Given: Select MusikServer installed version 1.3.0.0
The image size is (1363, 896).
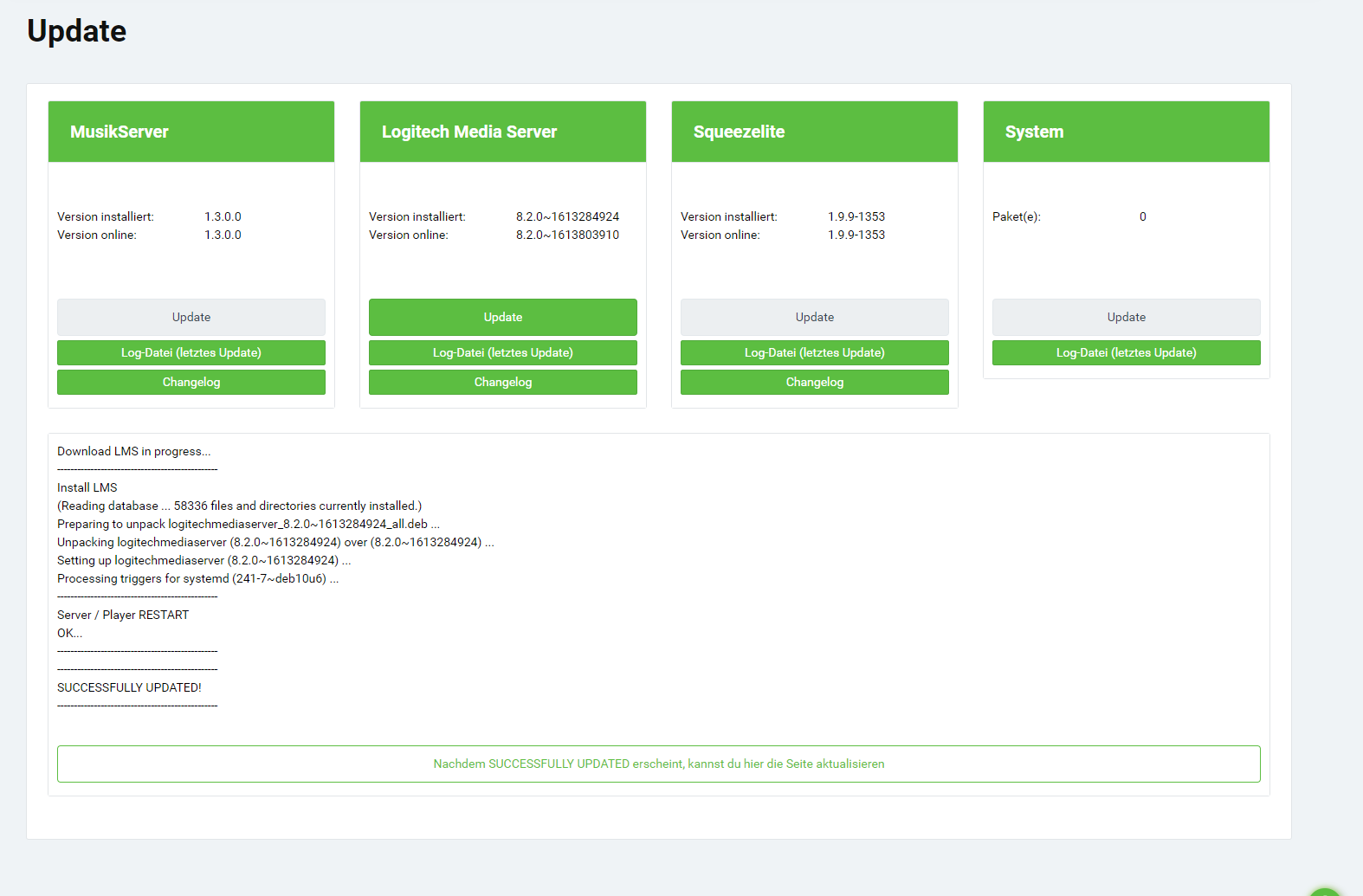Looking at the screenshot, I should [x=223, y=216].
